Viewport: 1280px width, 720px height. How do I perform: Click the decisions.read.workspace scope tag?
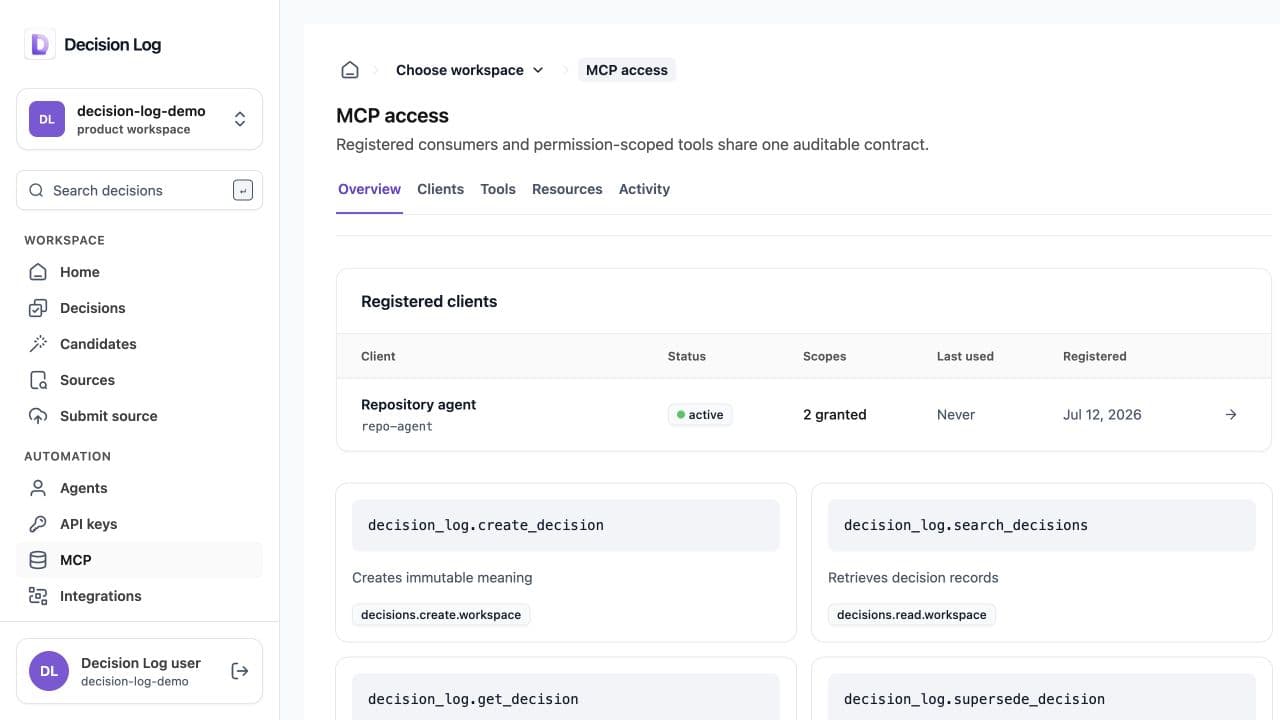pos(912,615)
